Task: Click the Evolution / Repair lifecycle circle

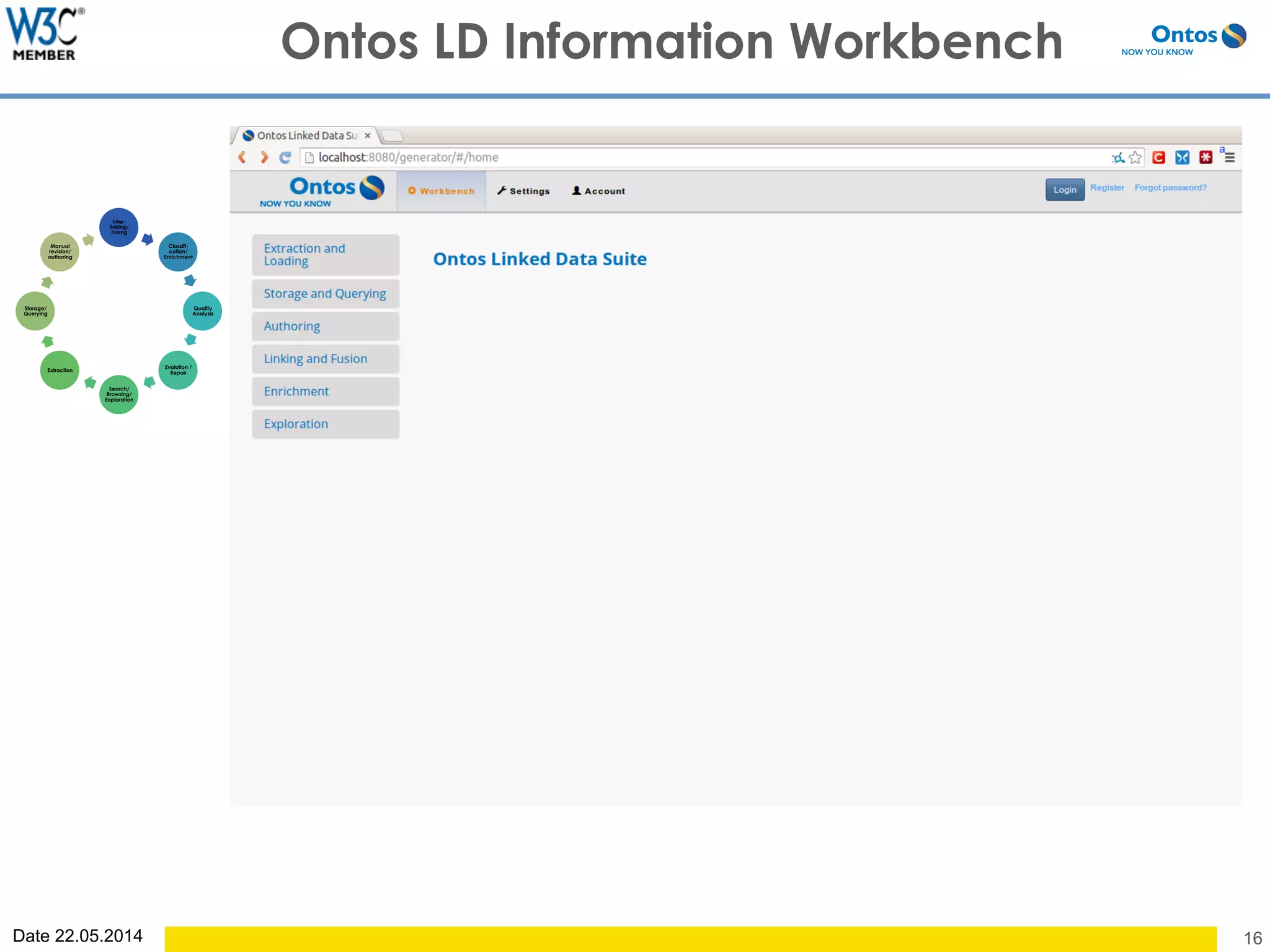Action: point(178,370)
